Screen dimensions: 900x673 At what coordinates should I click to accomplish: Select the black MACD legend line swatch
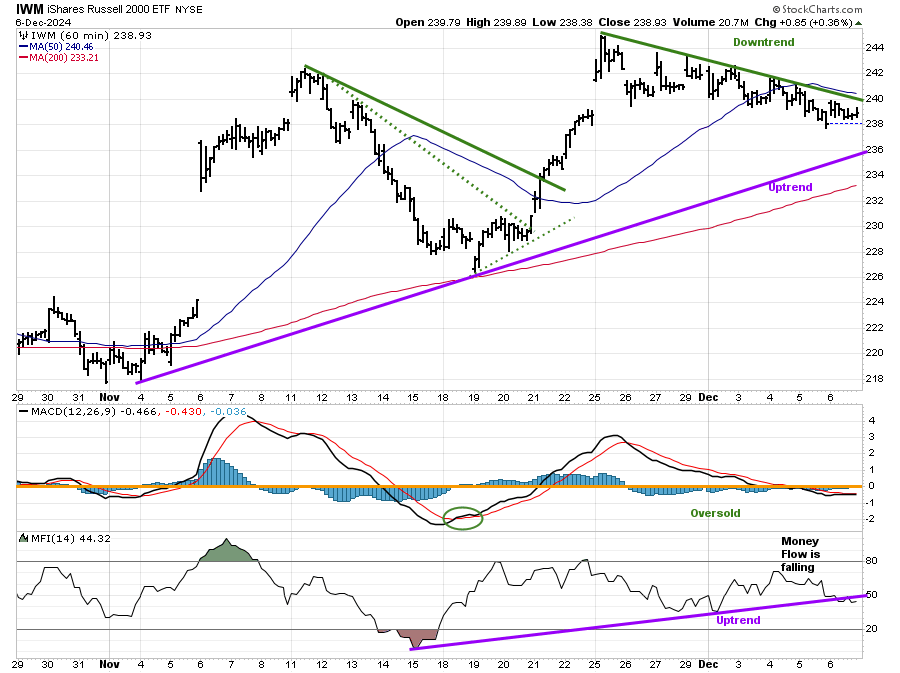pos(24,411)
